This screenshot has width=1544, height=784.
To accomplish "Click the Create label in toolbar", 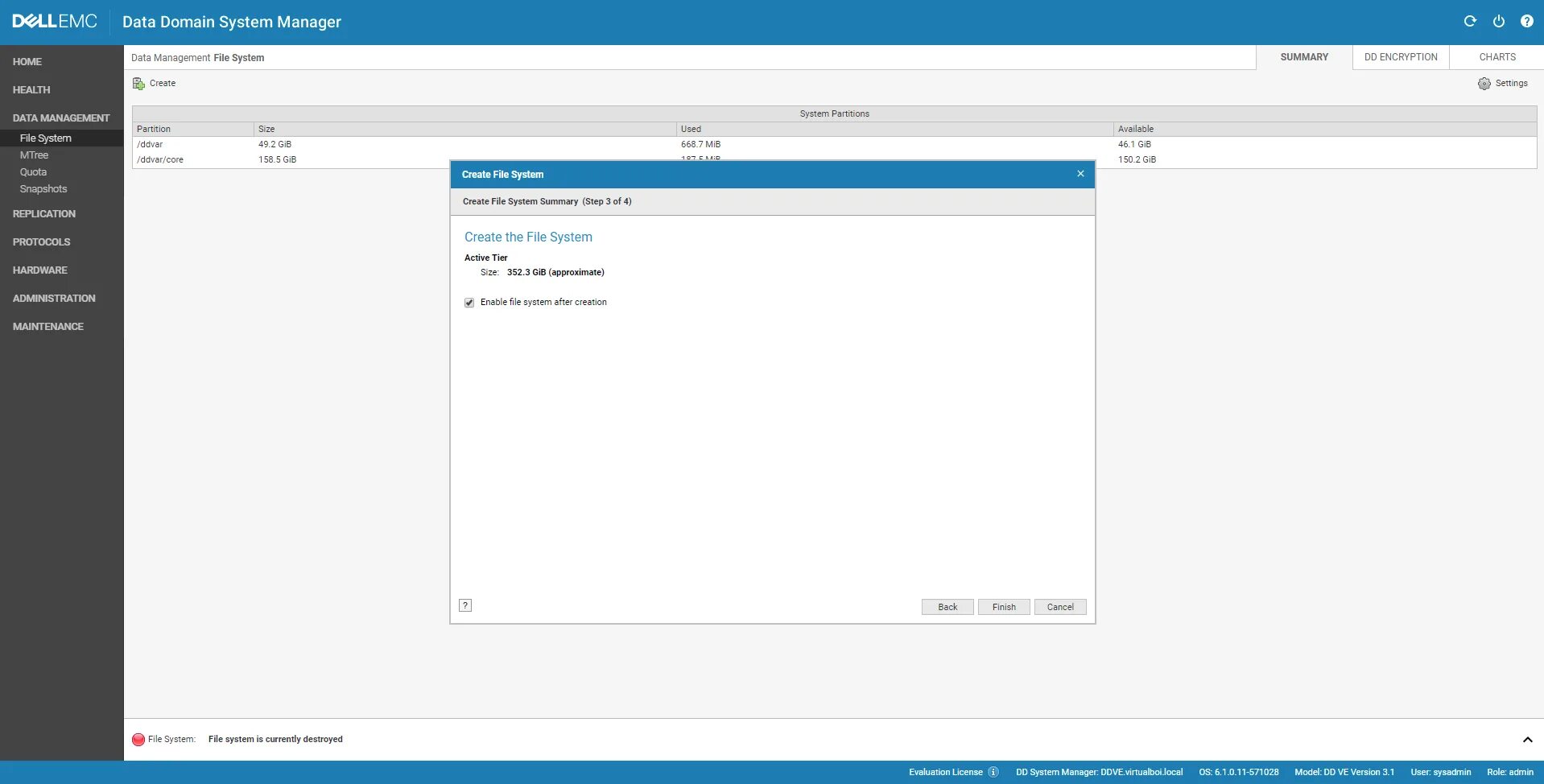I will click(x=163, y=83).
